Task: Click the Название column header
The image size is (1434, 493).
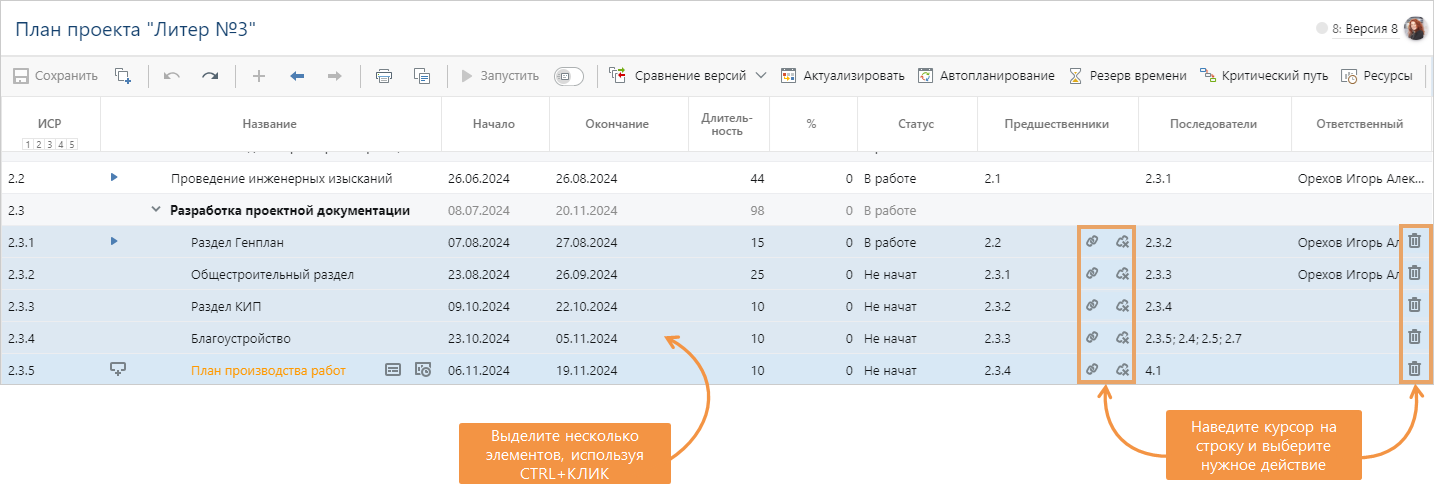Action: click(x=270, y=124)
